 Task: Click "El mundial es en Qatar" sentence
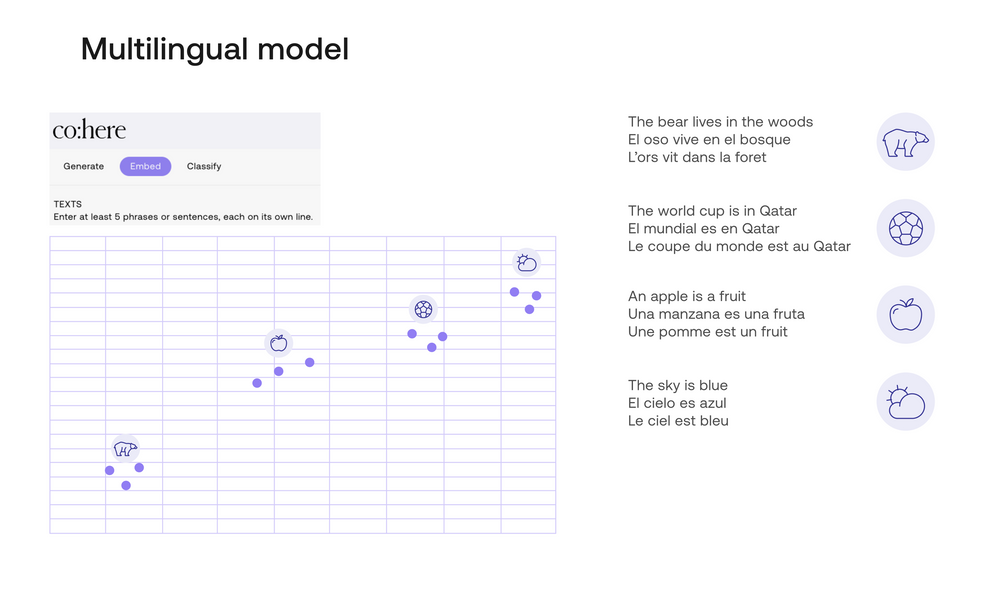coord(703,229)
